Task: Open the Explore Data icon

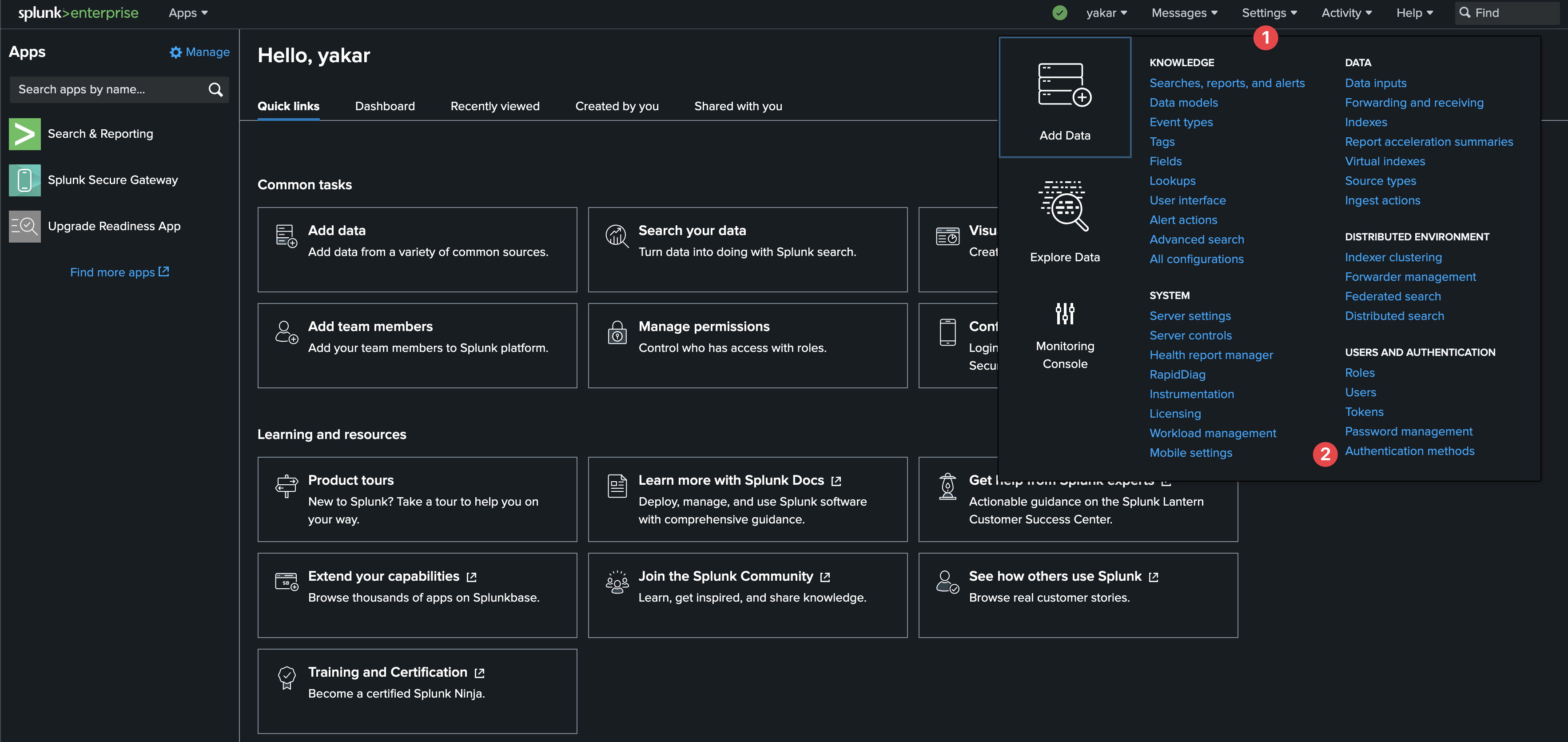Action: (x=1064, y=206)
